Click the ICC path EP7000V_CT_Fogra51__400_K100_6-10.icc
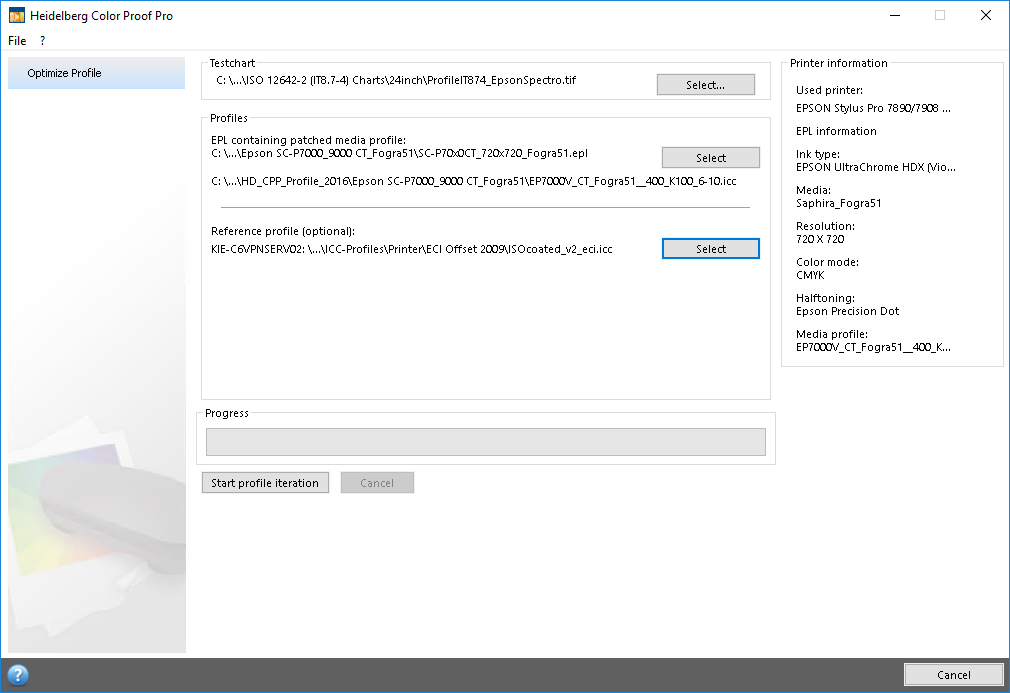The width and height of the screenshot is (1010, 693). [473, 182]
